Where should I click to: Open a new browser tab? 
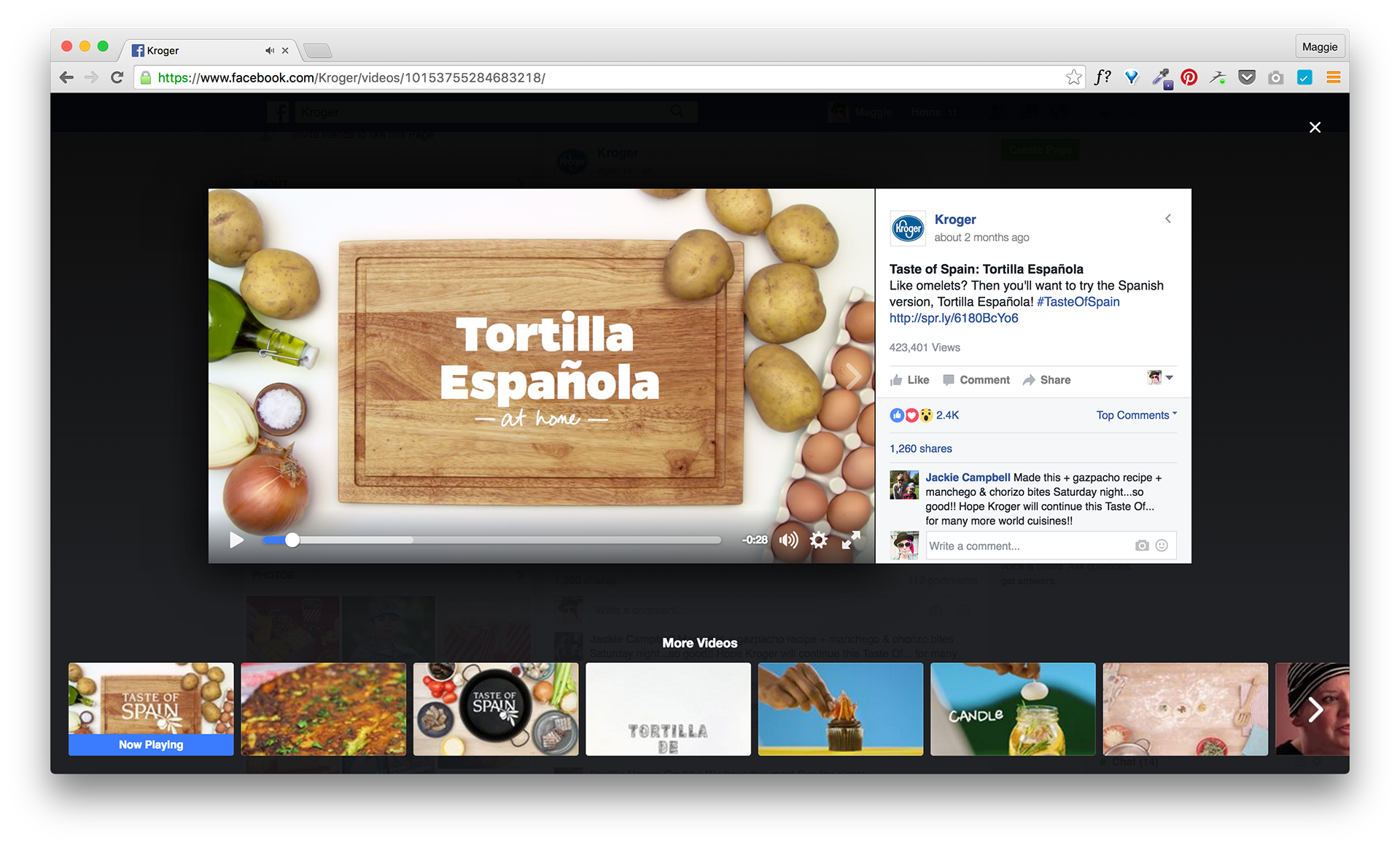(x=318, y=50)
